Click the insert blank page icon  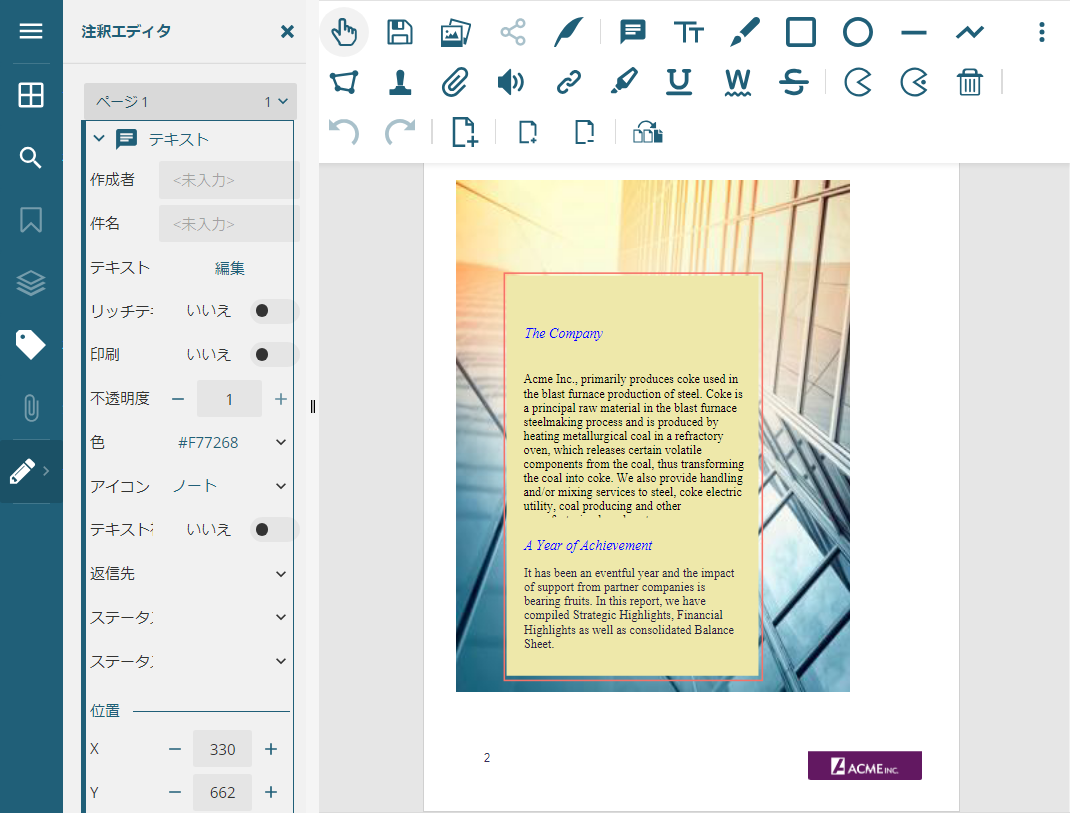[527, 132]
